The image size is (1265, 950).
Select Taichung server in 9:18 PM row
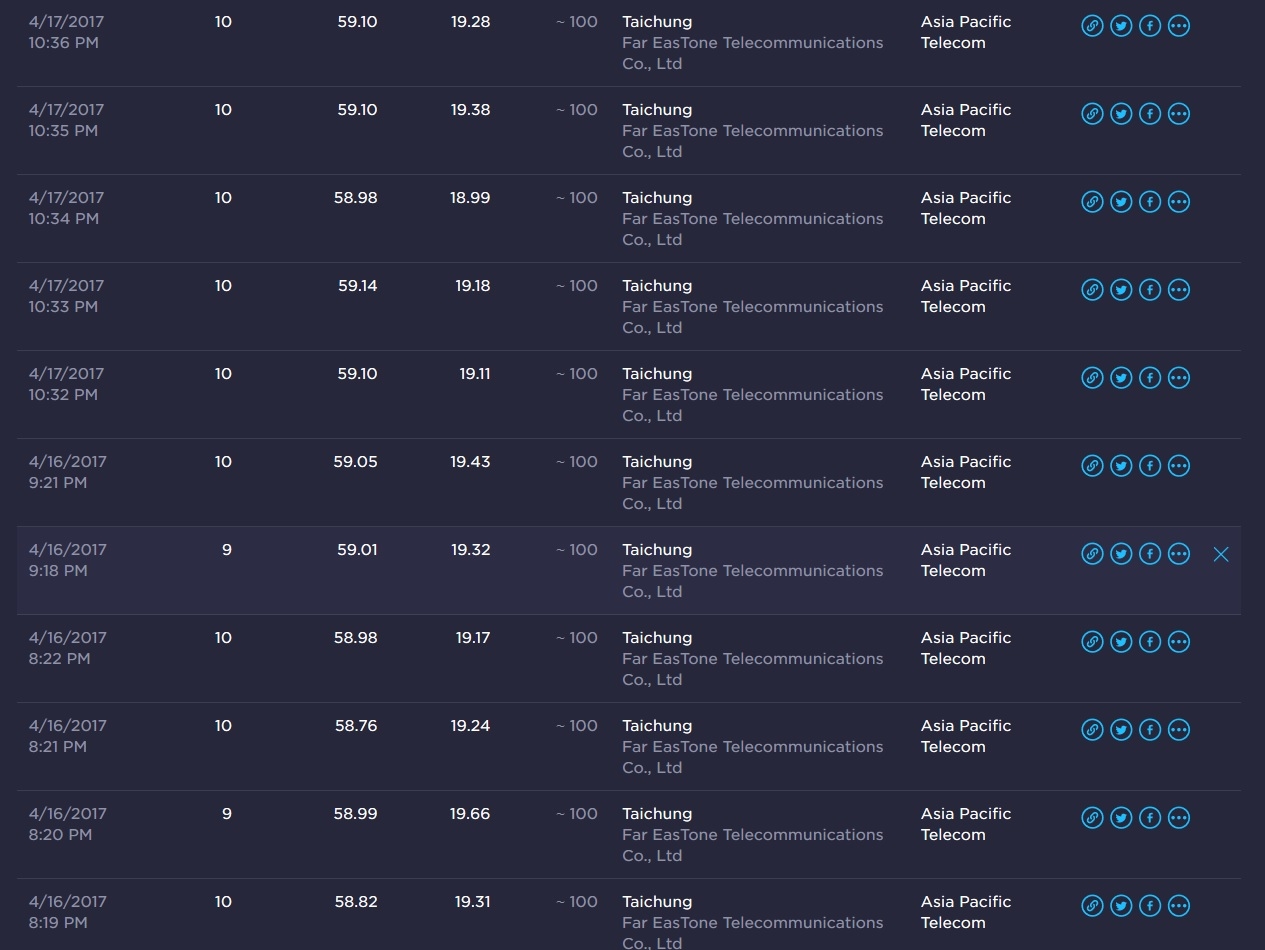click(657, 550)
